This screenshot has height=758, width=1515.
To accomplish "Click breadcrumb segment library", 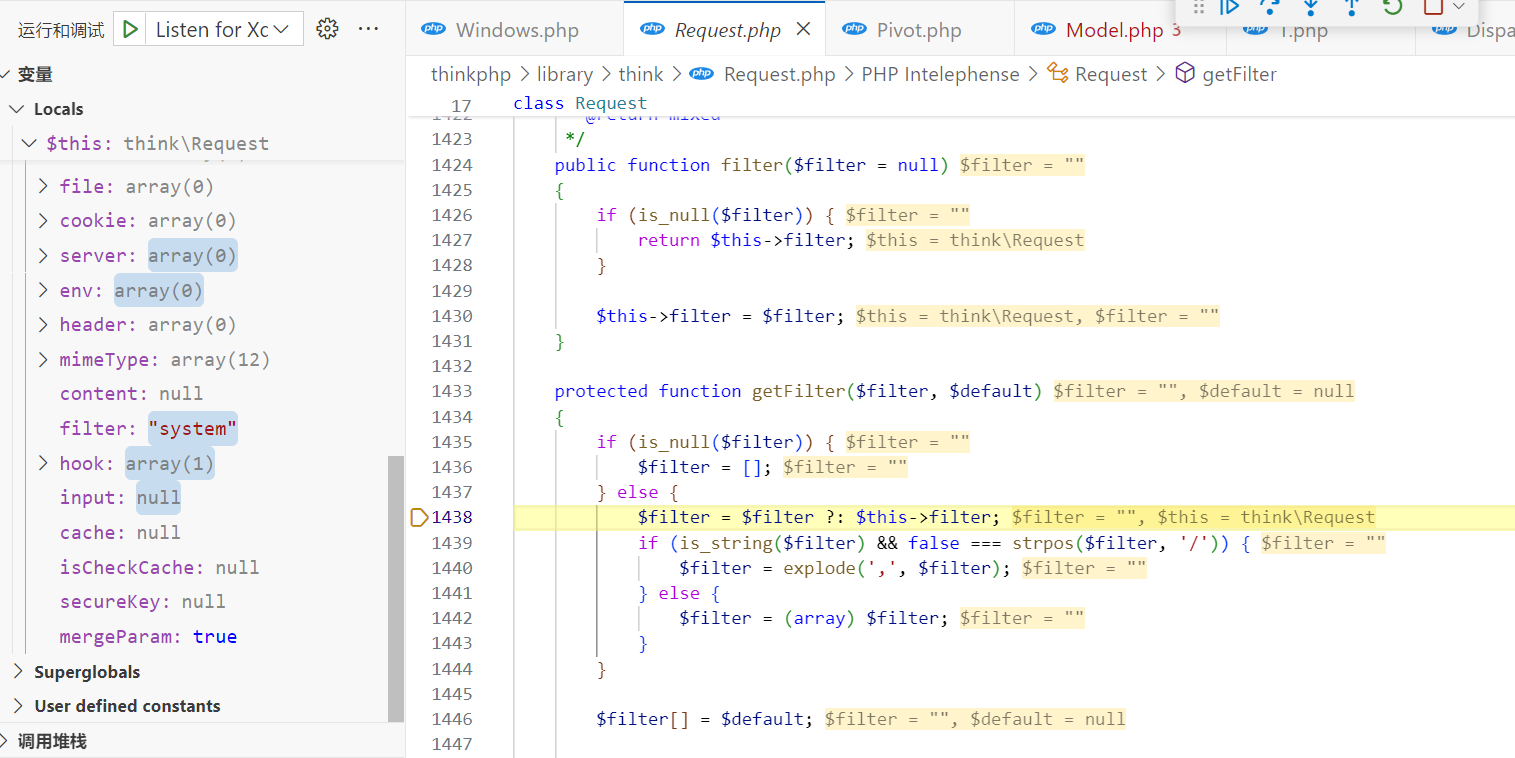I will [x=565, y=74].
